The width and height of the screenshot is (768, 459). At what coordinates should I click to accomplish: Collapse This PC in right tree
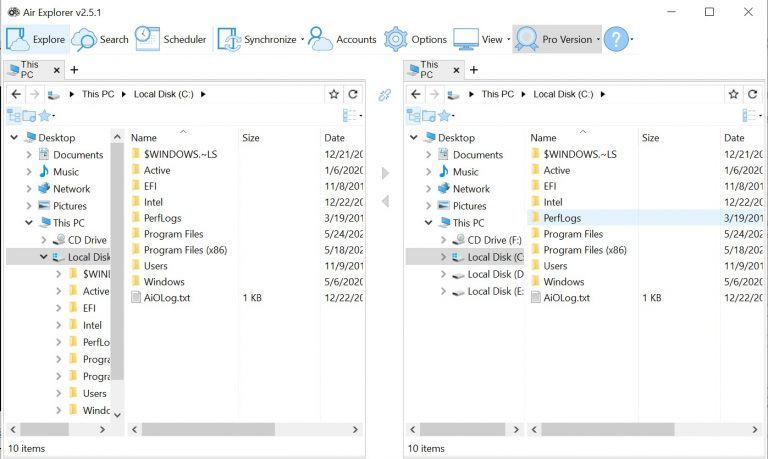428,223
